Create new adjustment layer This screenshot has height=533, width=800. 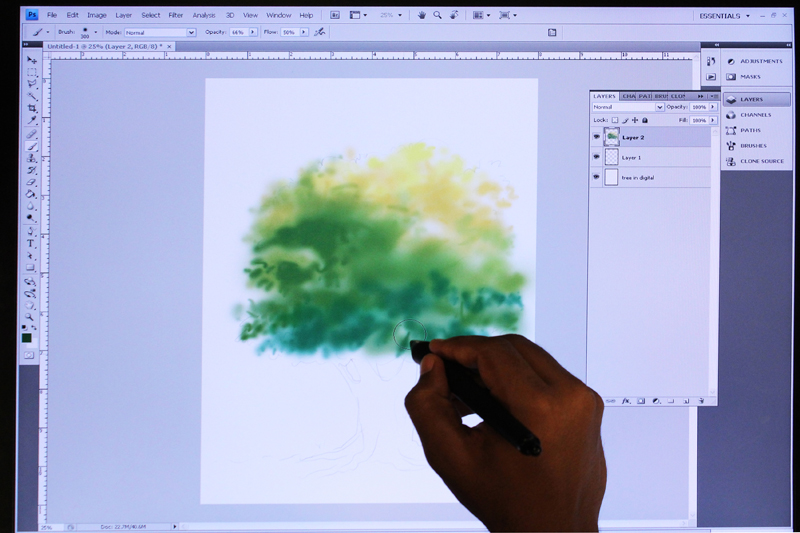pyautogui.click(x=656, y=401)
